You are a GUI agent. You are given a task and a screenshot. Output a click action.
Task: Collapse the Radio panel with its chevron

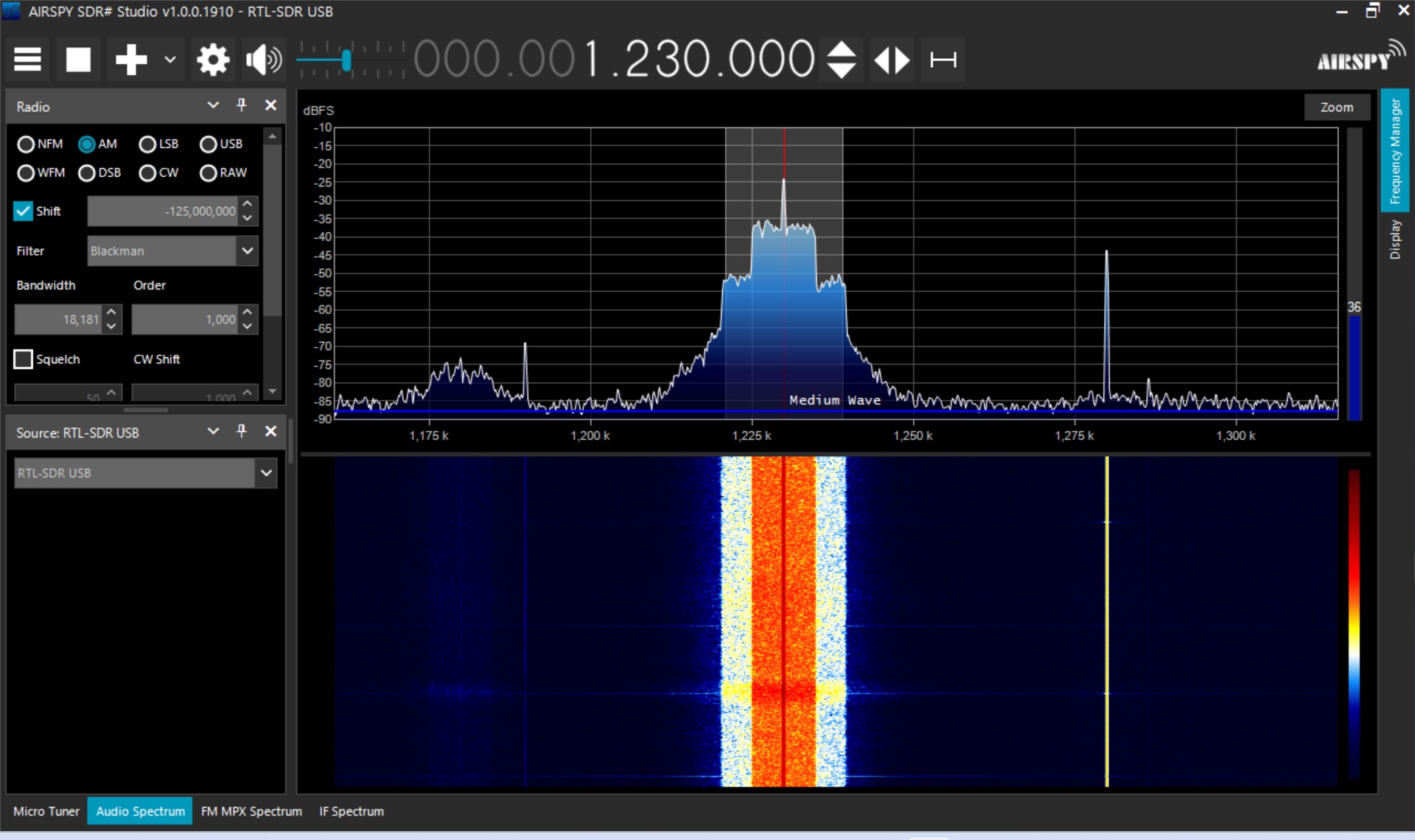pos(213,105)
